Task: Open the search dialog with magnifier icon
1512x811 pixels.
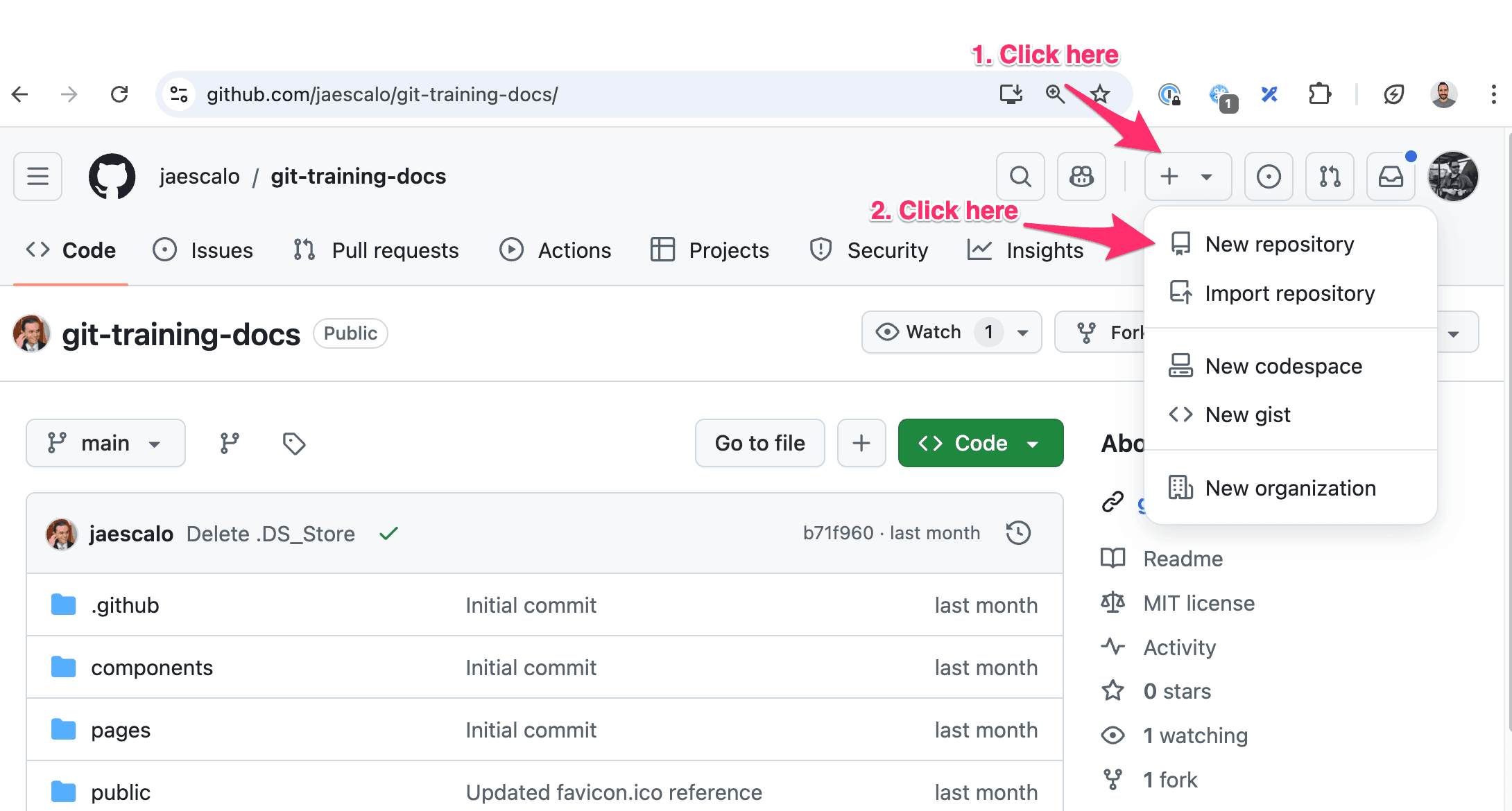Action: tap(1022, 176)
